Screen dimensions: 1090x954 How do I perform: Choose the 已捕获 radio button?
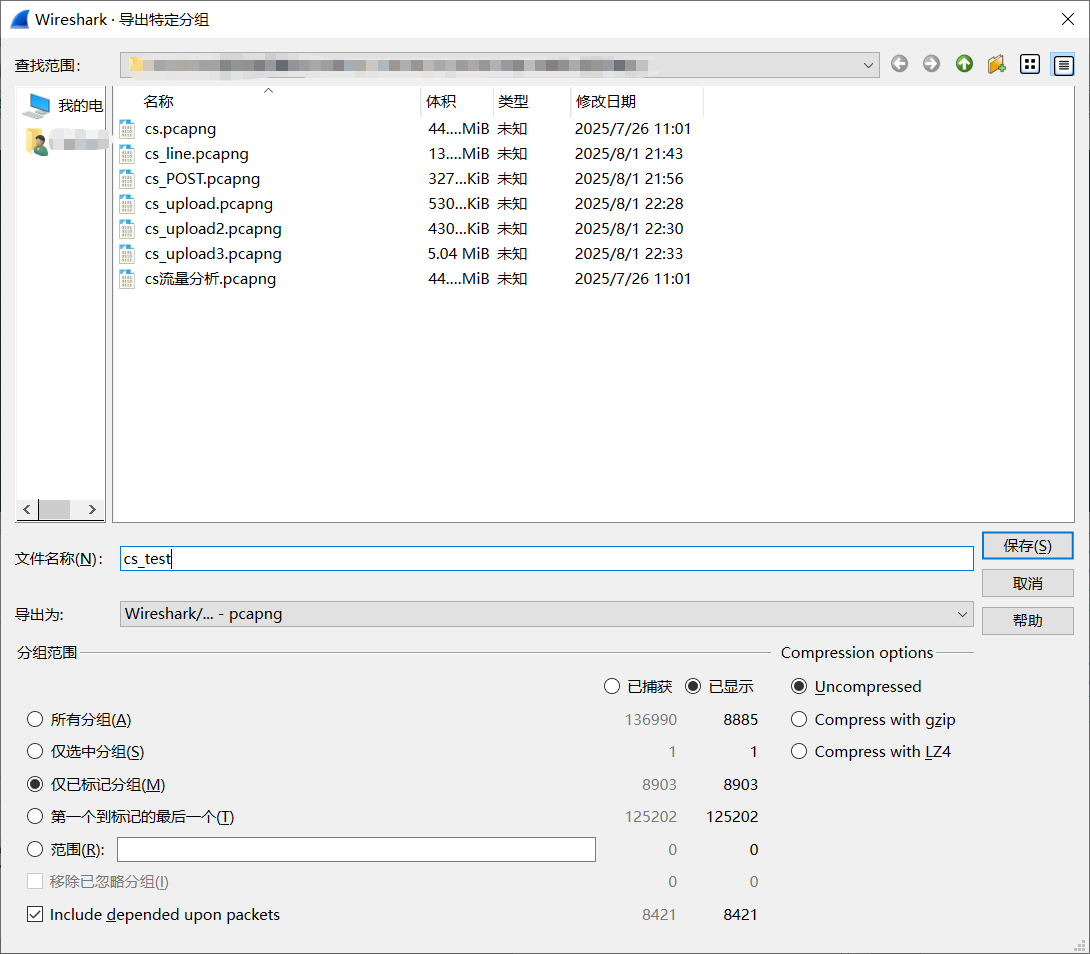[612, 686]
